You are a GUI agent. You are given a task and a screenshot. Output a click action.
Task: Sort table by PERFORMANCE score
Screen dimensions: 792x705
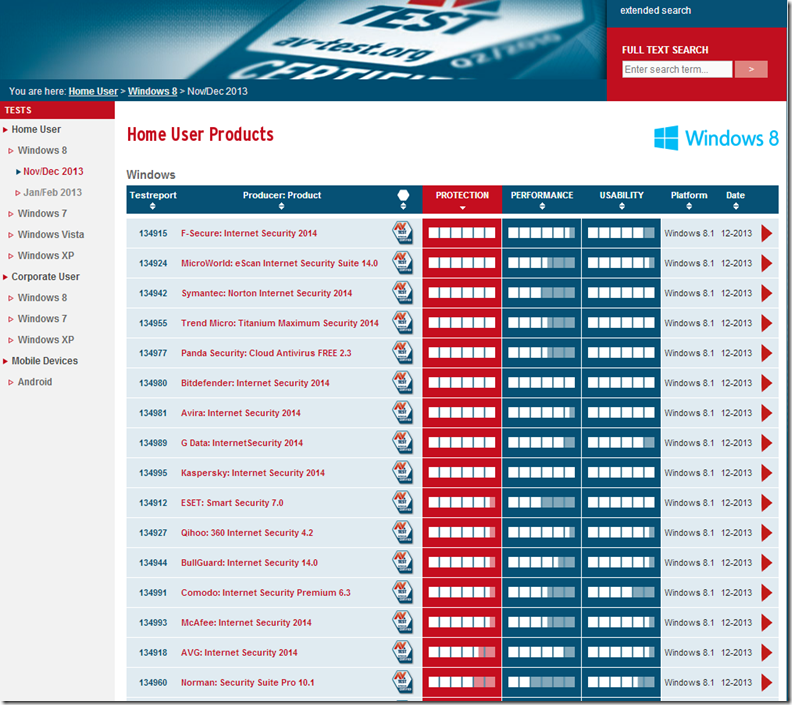[x=542, y=206]
